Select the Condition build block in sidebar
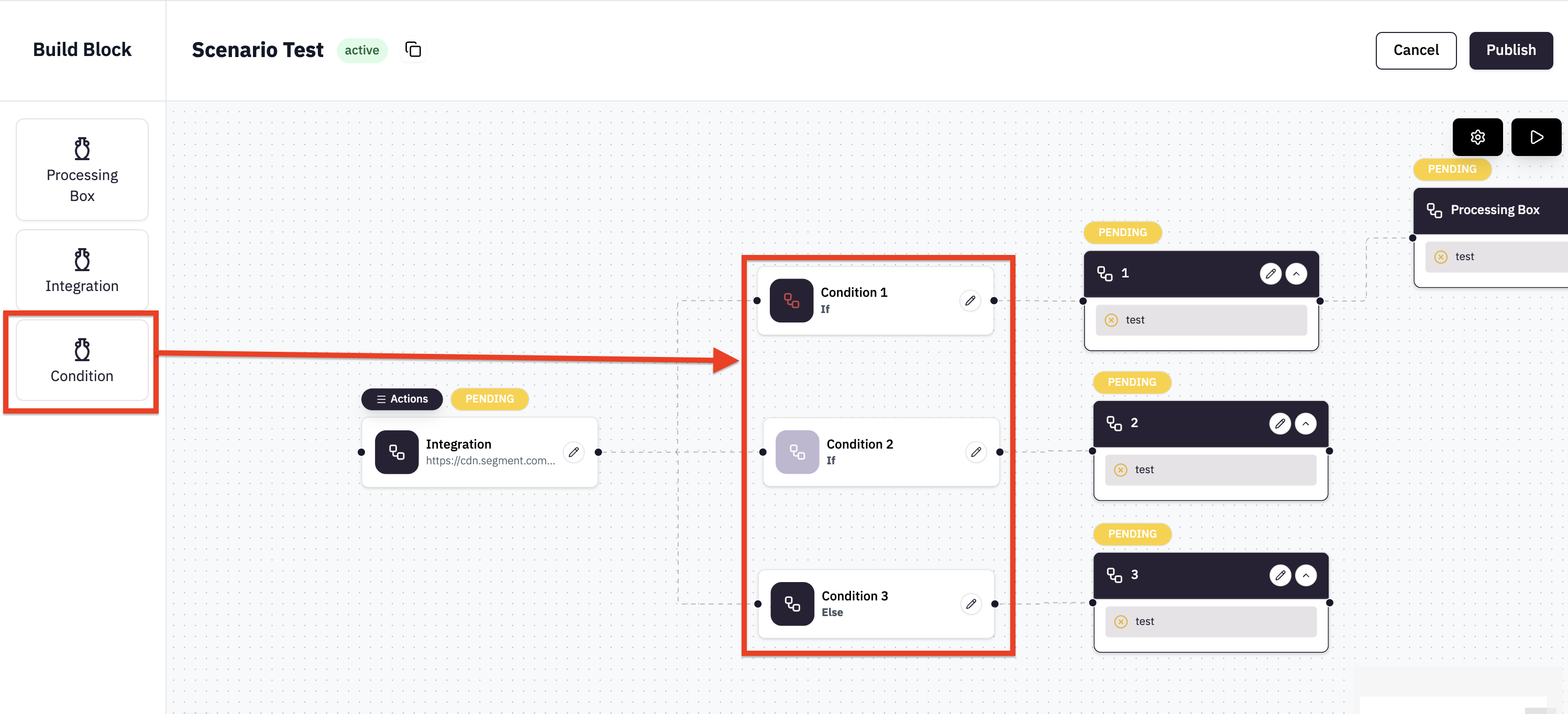The image size is (1568, 714). pyautogui.click(x=82, y=360)
